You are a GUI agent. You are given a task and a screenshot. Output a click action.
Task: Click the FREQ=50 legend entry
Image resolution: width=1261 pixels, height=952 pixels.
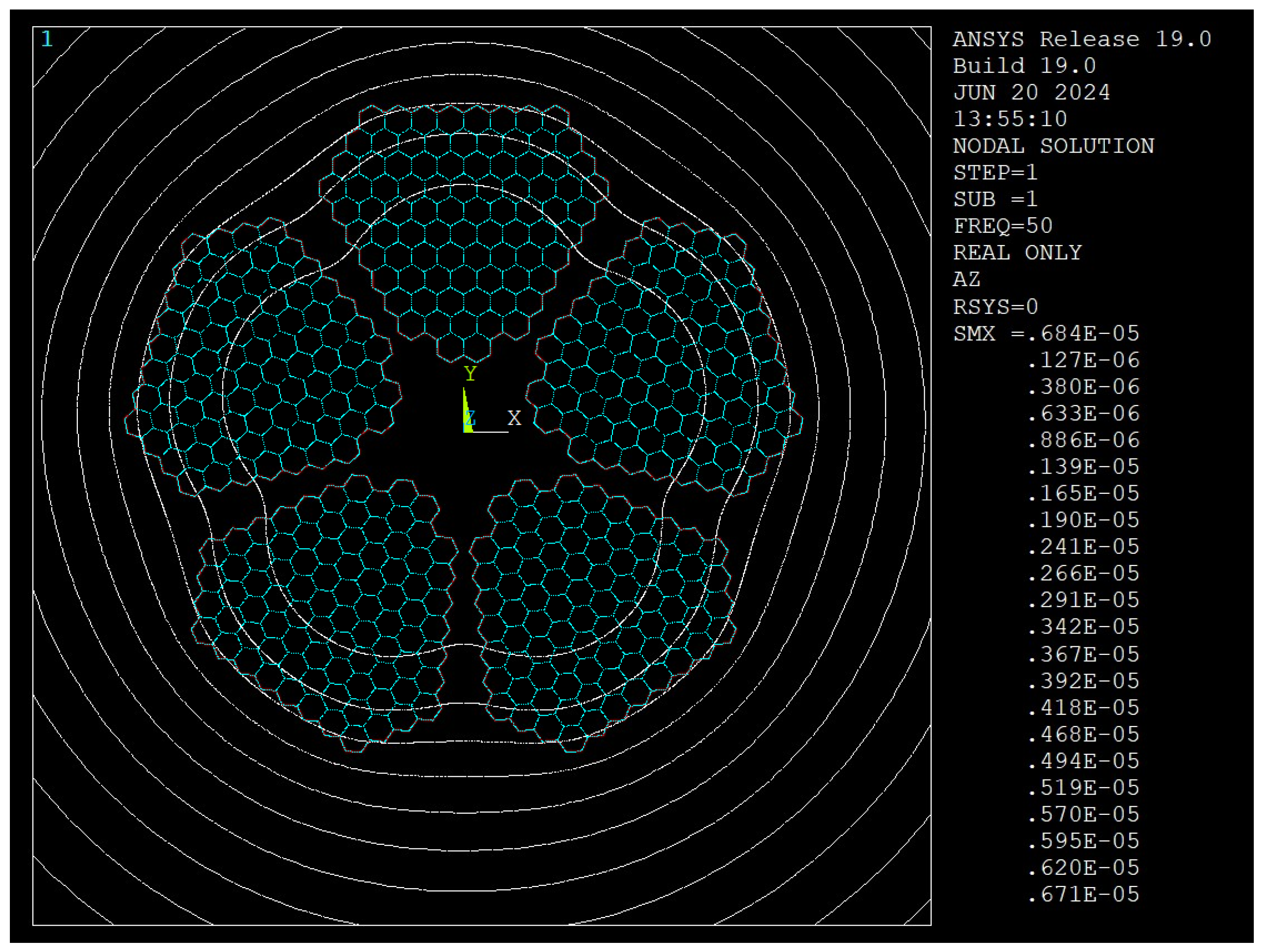pyautogui.click(x=1003, y=226)
